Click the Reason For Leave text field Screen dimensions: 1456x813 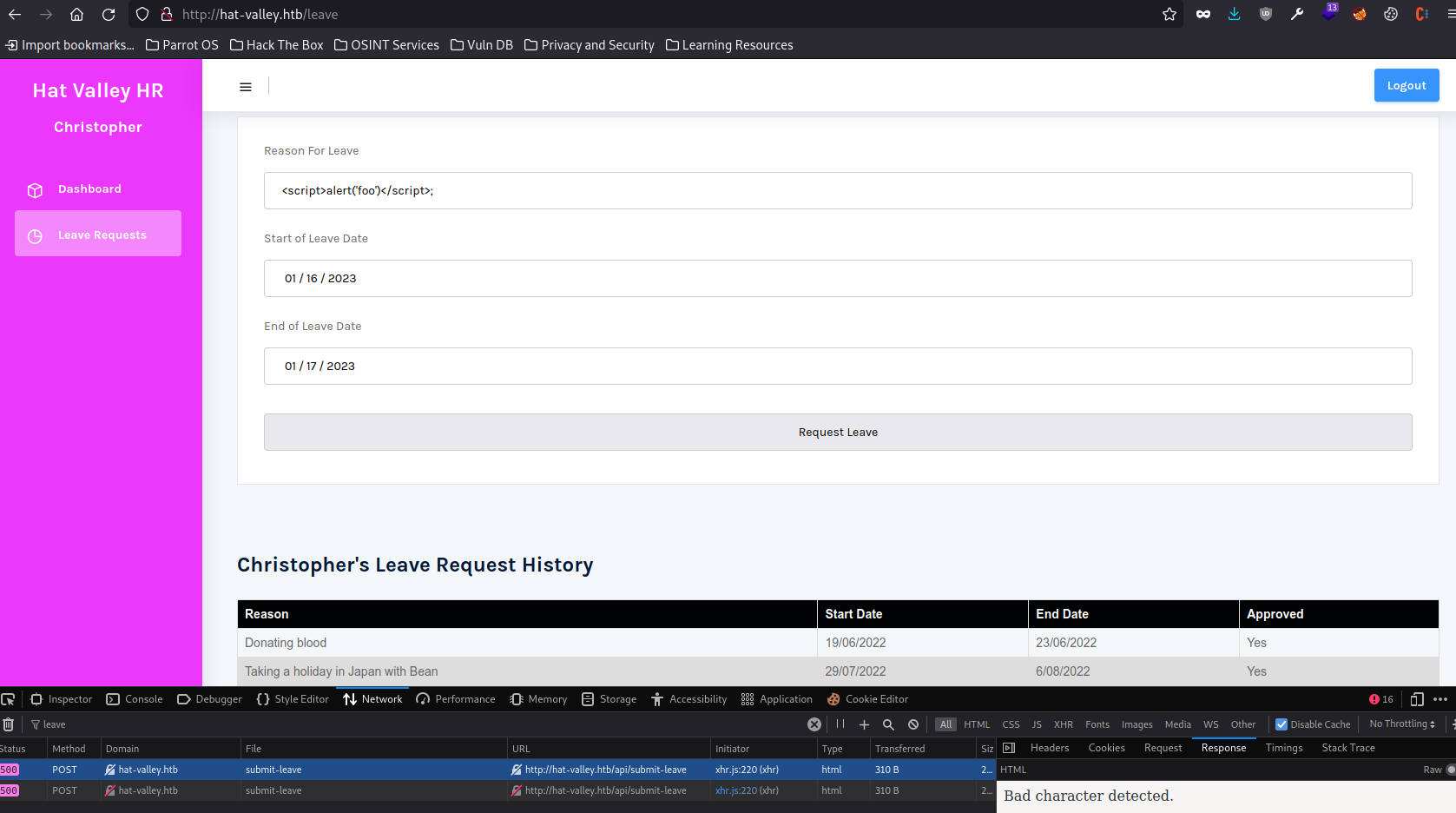click(837, 190)
